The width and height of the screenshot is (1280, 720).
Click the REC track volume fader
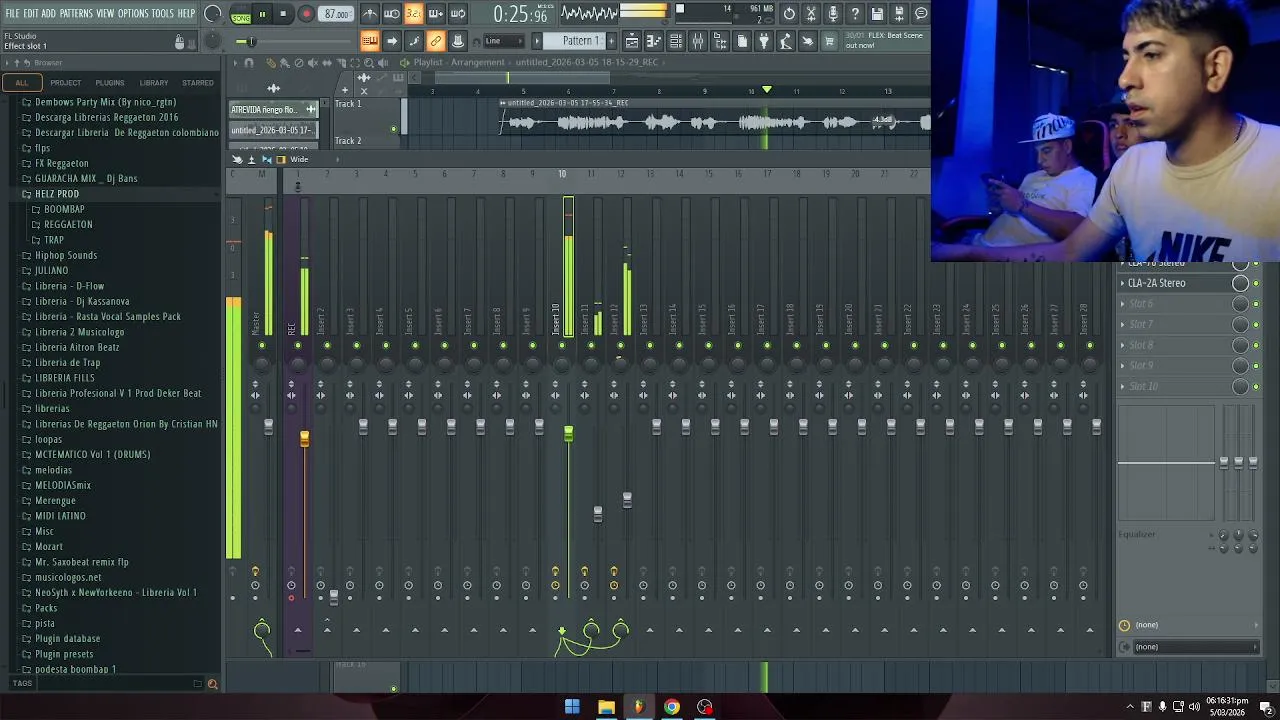(x=305, y=438)
